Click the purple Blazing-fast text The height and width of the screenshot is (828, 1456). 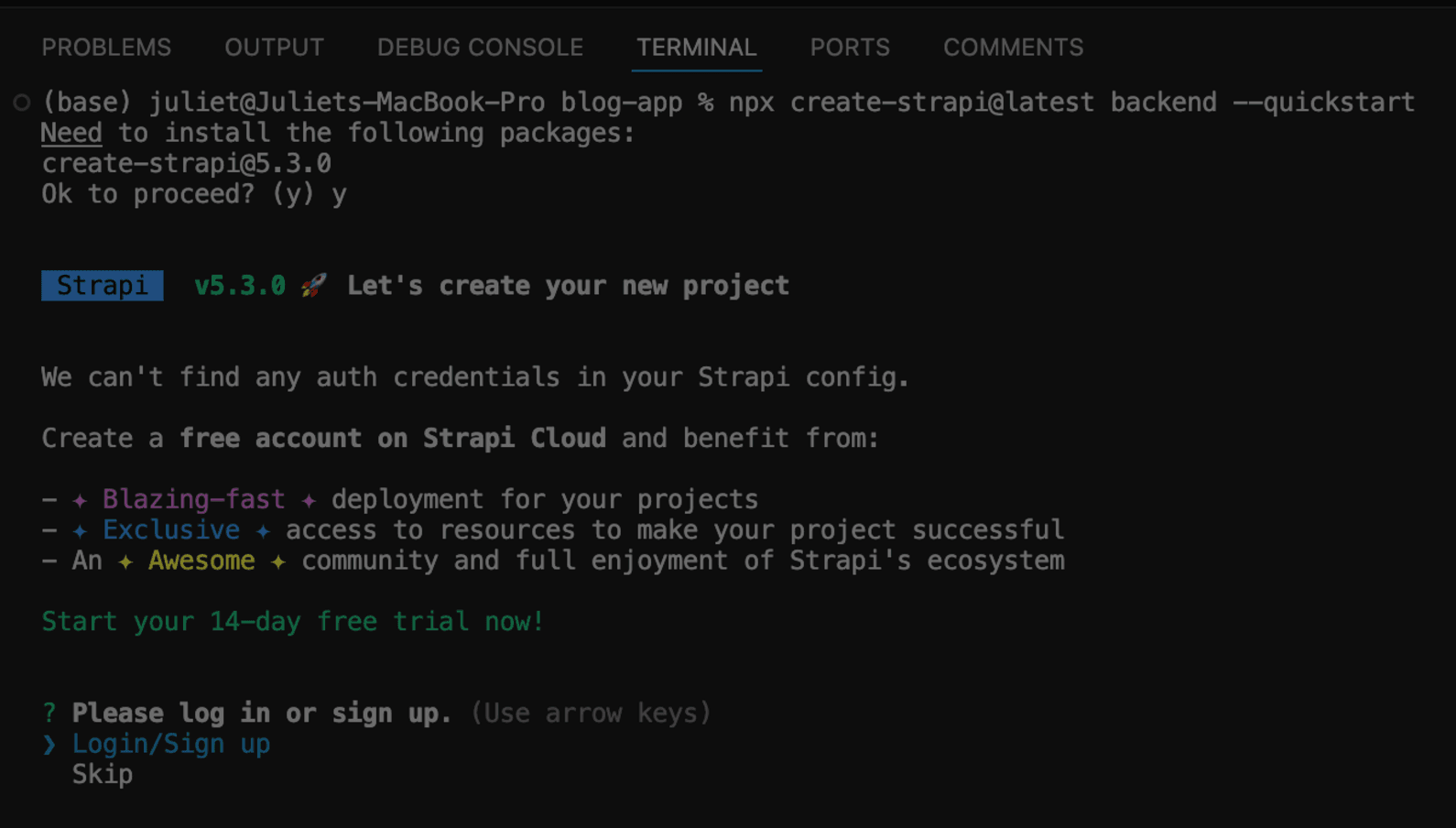[193, 499]
